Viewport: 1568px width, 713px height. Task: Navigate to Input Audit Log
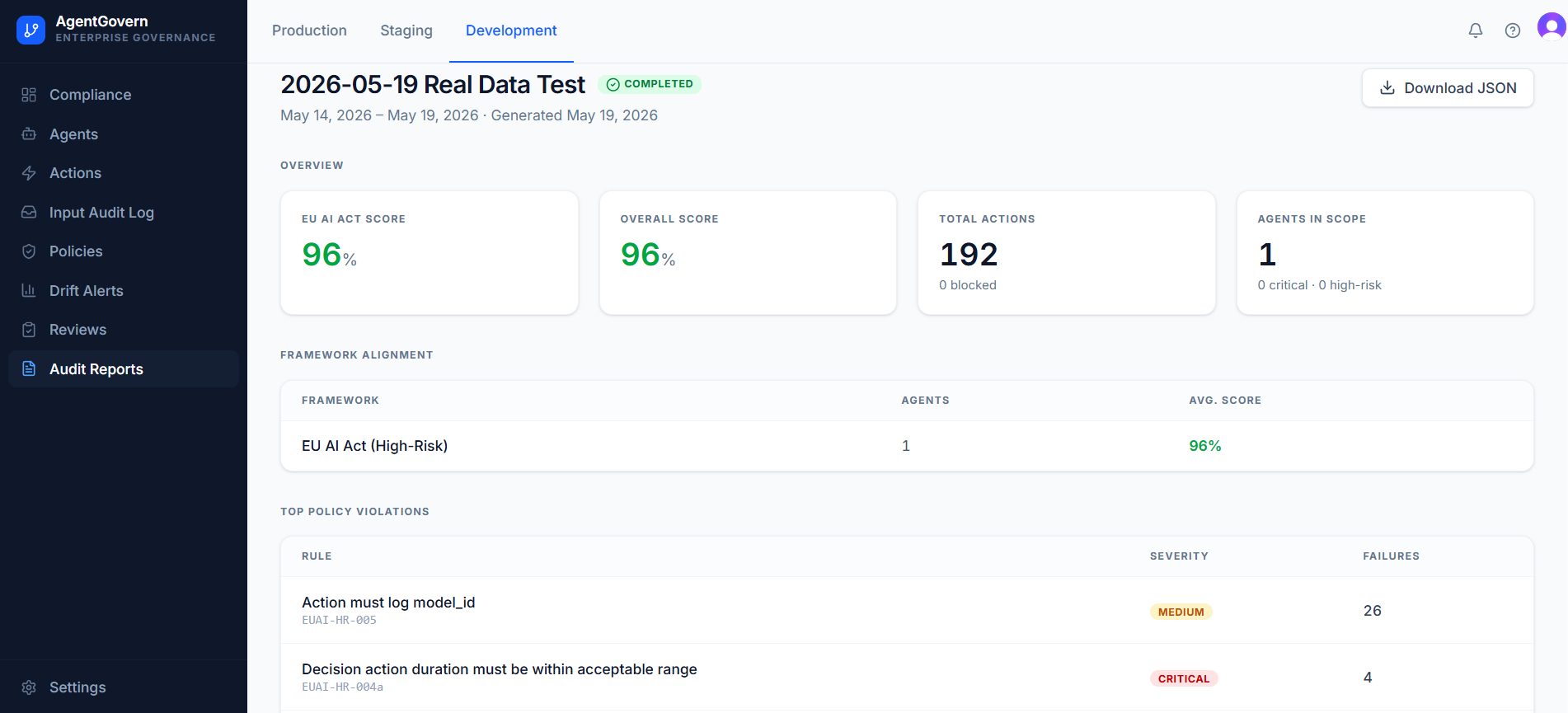pos(124,212)
